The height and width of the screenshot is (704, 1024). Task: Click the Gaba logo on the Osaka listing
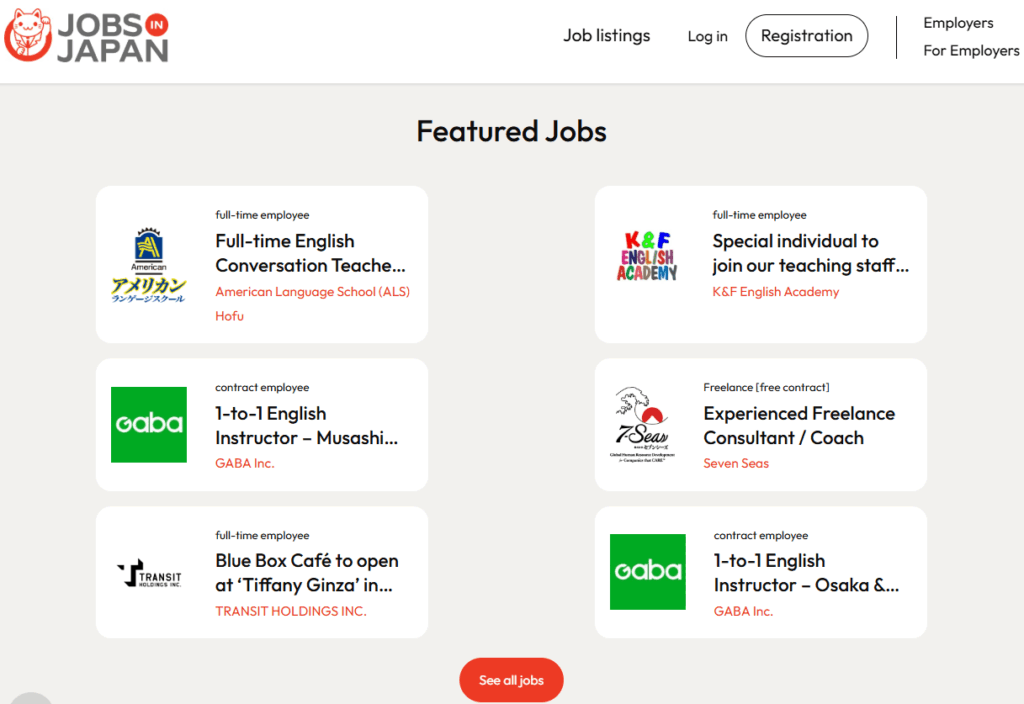[649, 572]
